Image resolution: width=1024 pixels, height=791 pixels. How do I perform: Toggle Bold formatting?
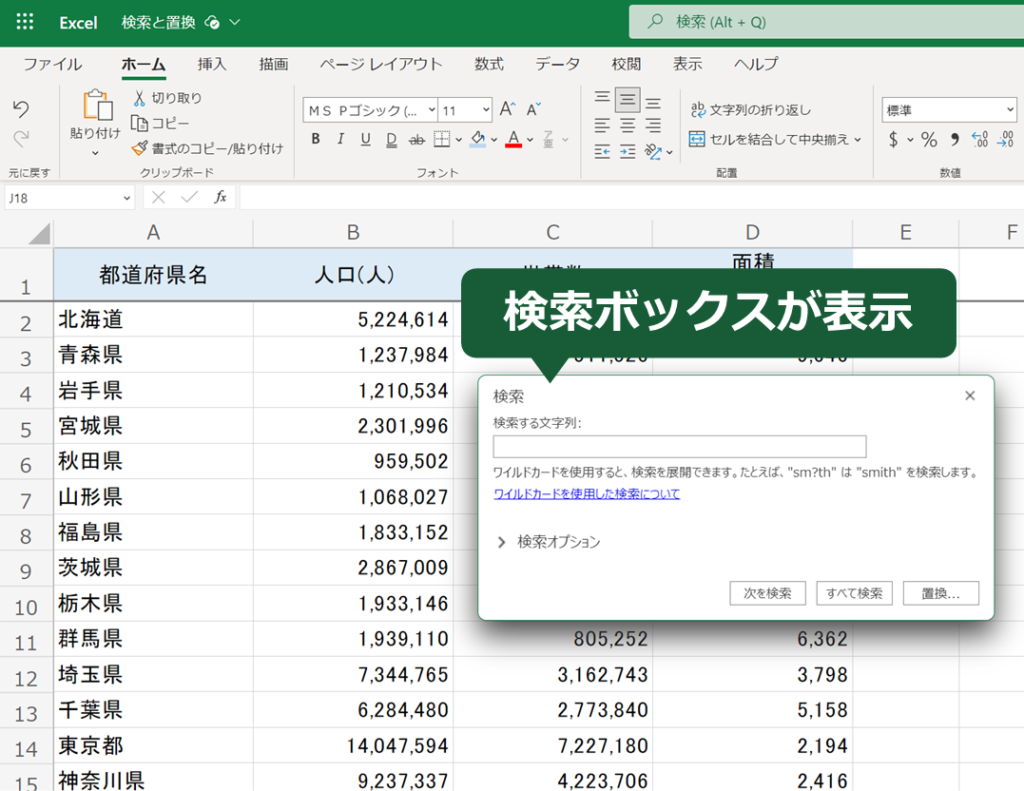[x=315, y=139]
